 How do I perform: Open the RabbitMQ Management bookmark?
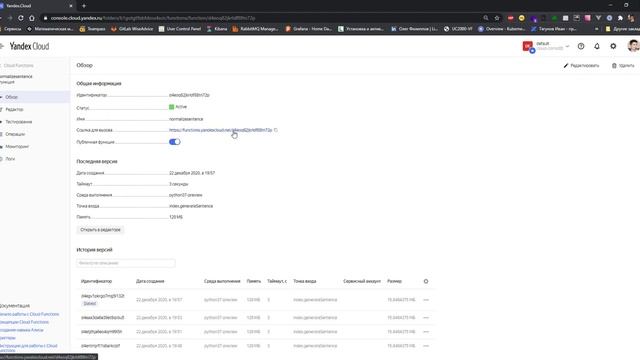pyautogui.click(x=255, y=29)
